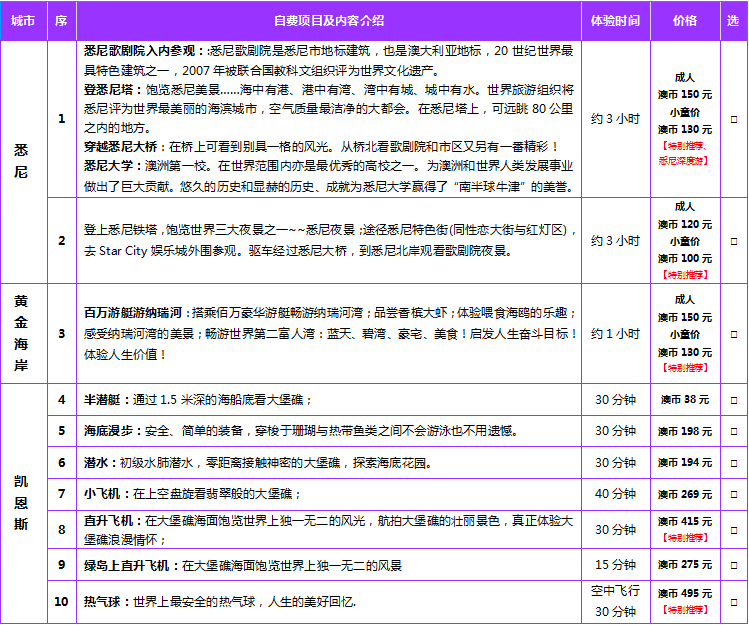Select the 凯恩斯 city cell
The width and height of the screenshot is (749, 625).
point(22,503)
